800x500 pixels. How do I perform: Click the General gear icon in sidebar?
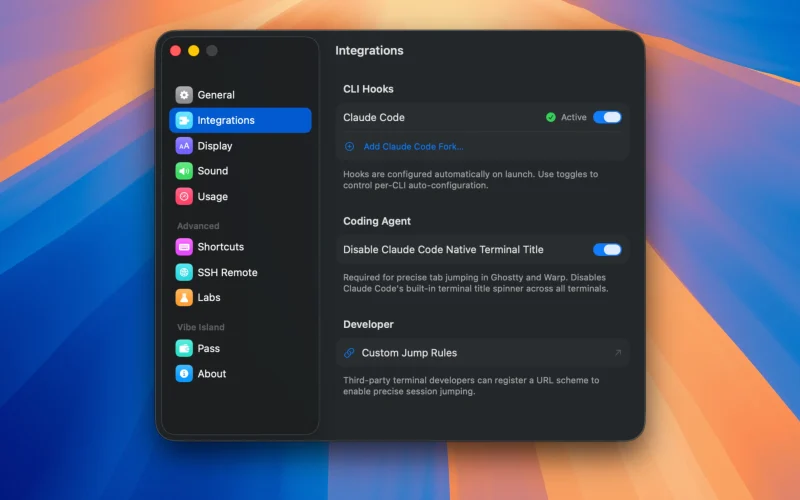pos(184,95)
